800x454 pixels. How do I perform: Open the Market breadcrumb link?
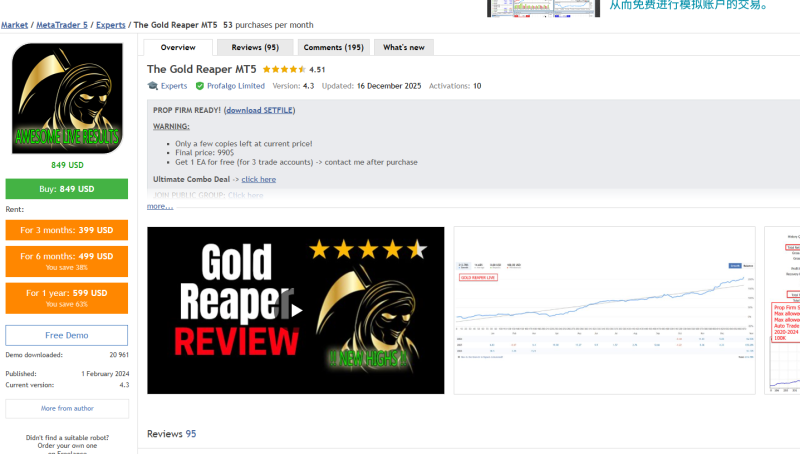click(14, 25)
